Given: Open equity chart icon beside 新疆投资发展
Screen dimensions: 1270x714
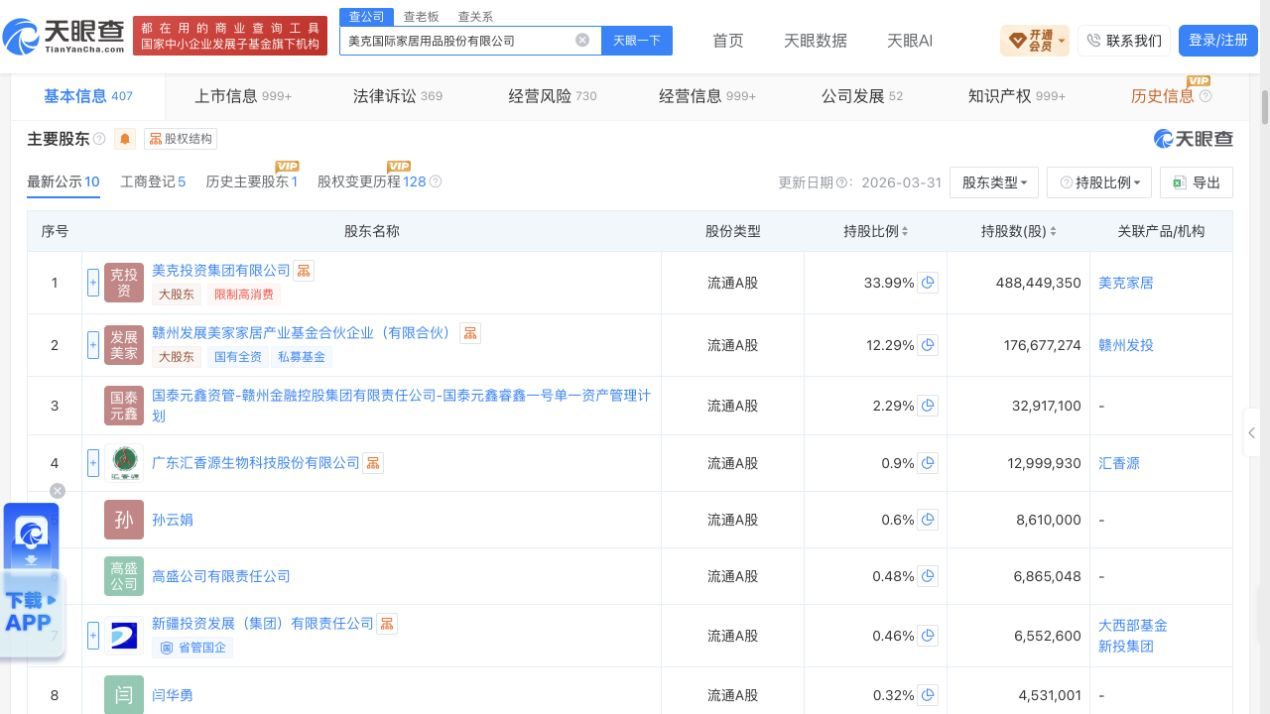Looking at the screenshot, I should tap(387, 624).
